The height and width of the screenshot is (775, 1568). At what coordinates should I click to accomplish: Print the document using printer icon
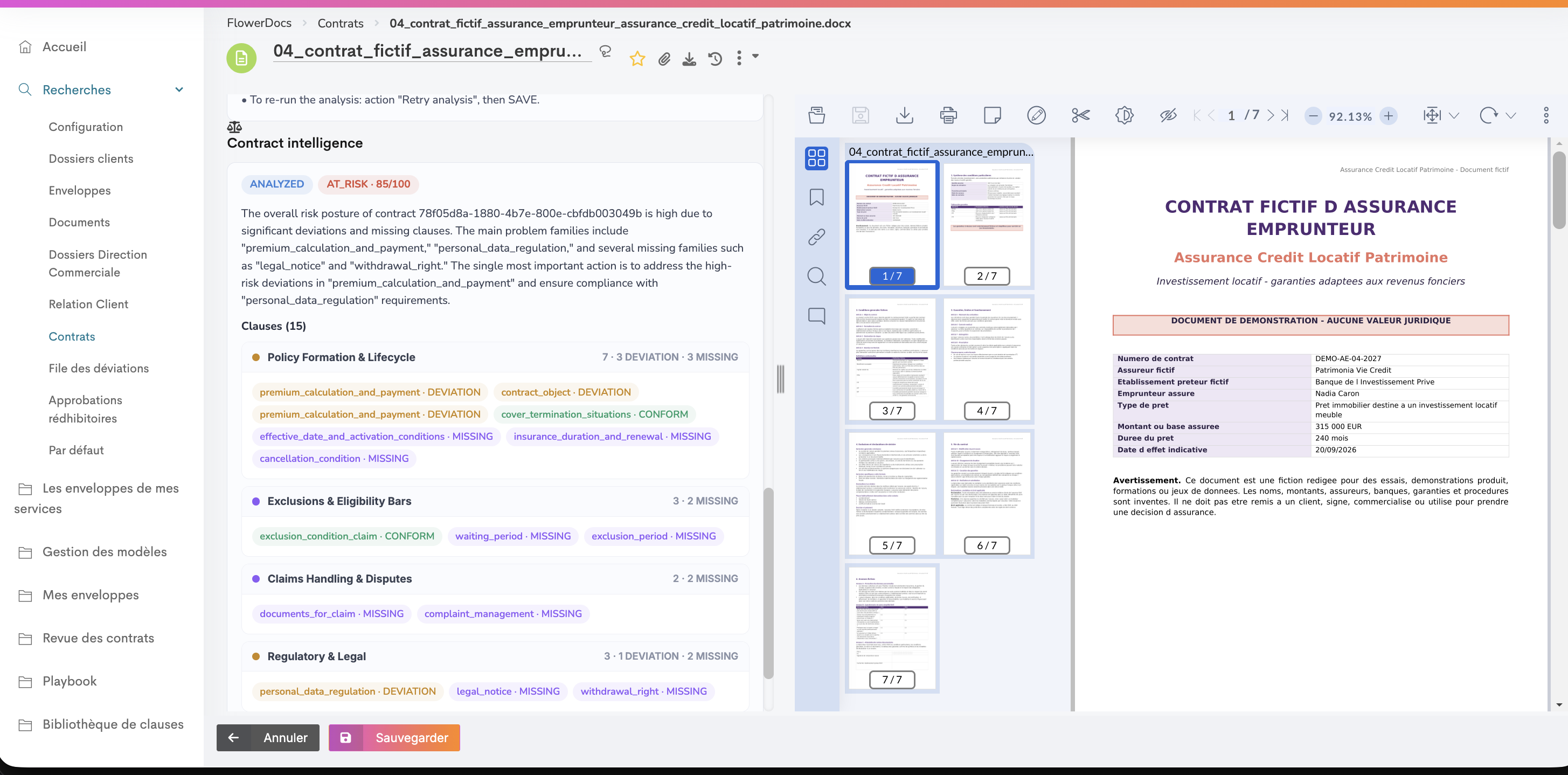(x=948, y=115)
